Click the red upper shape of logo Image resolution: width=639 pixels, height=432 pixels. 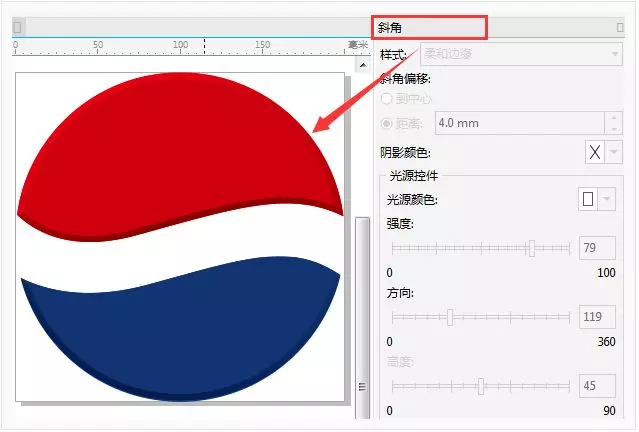(x=179, y=157)
